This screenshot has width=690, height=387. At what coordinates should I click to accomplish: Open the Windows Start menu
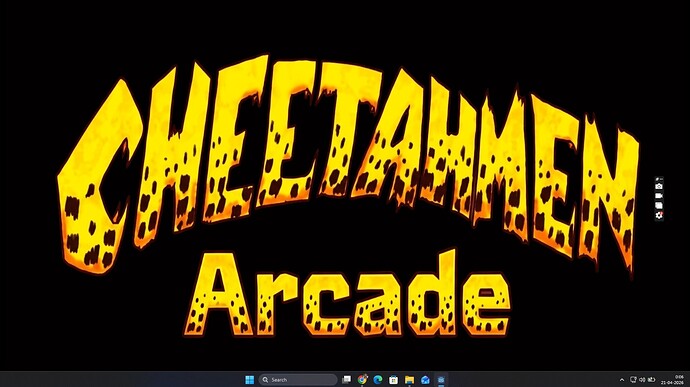[250, 380]
